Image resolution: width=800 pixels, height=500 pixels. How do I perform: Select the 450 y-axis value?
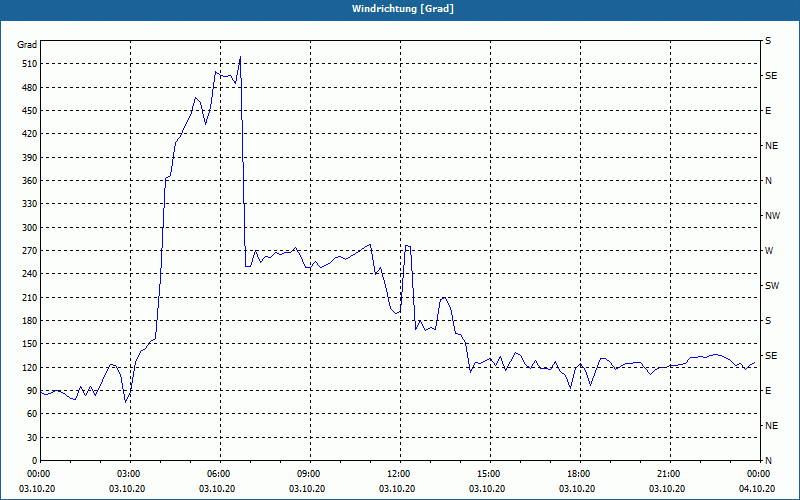pos(29,111)
